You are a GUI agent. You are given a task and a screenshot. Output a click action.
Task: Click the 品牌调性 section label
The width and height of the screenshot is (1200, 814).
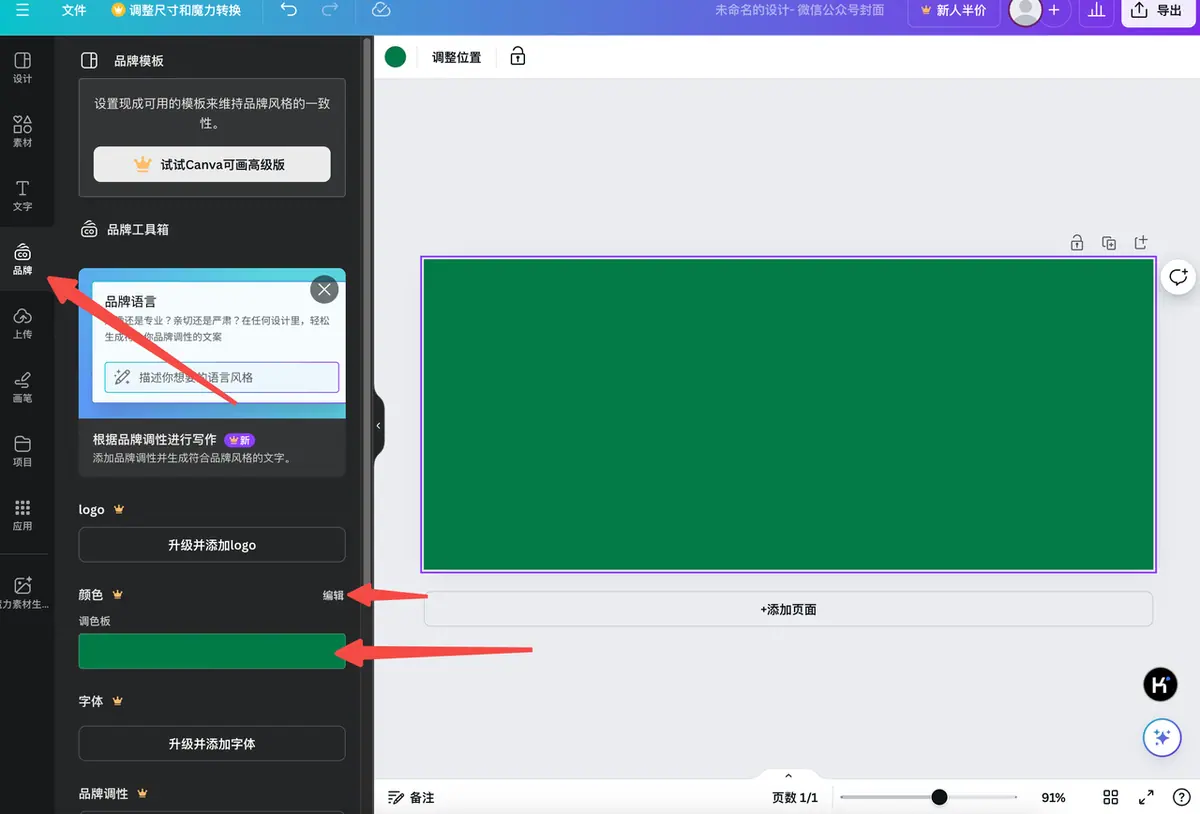[104, 794]
